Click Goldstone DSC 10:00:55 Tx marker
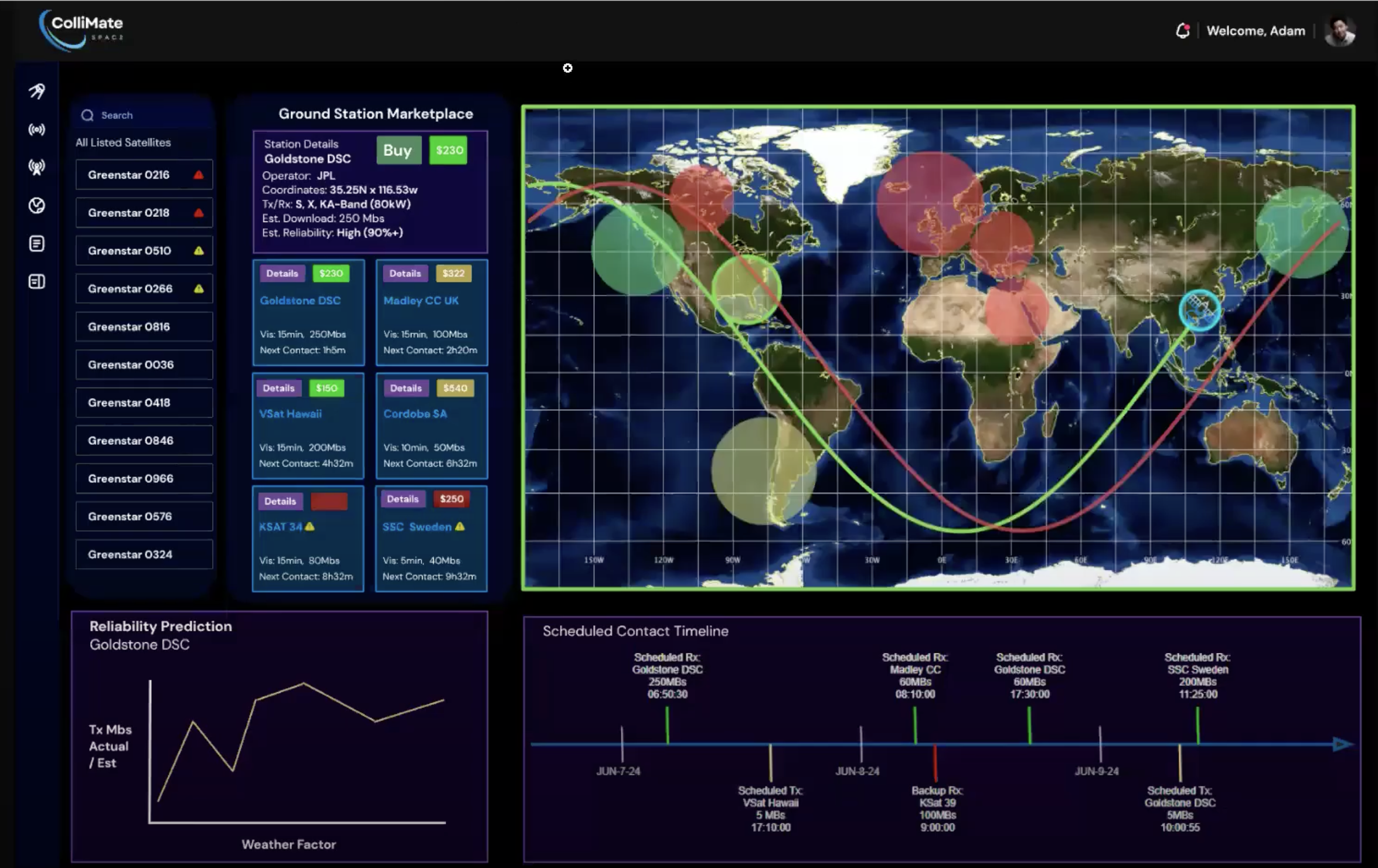This screenshot has width=1378, height=868. (x=1180, y=763)
